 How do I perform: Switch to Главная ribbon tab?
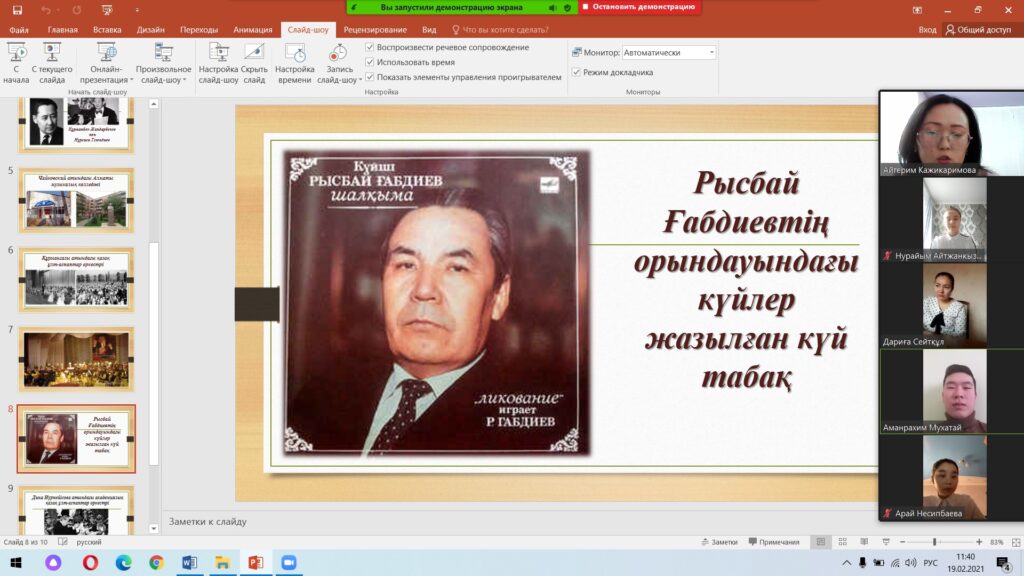(63, 29)
